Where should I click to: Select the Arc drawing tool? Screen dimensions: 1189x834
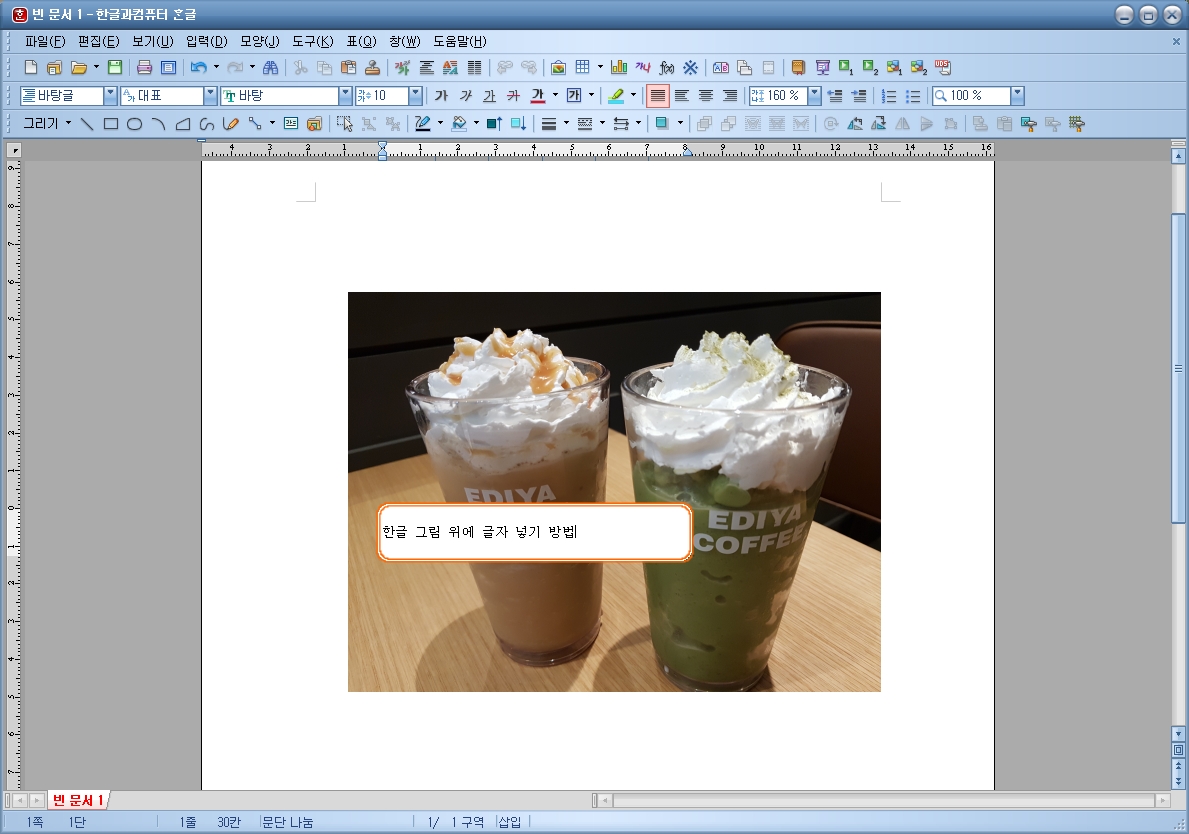click(158, 124)
